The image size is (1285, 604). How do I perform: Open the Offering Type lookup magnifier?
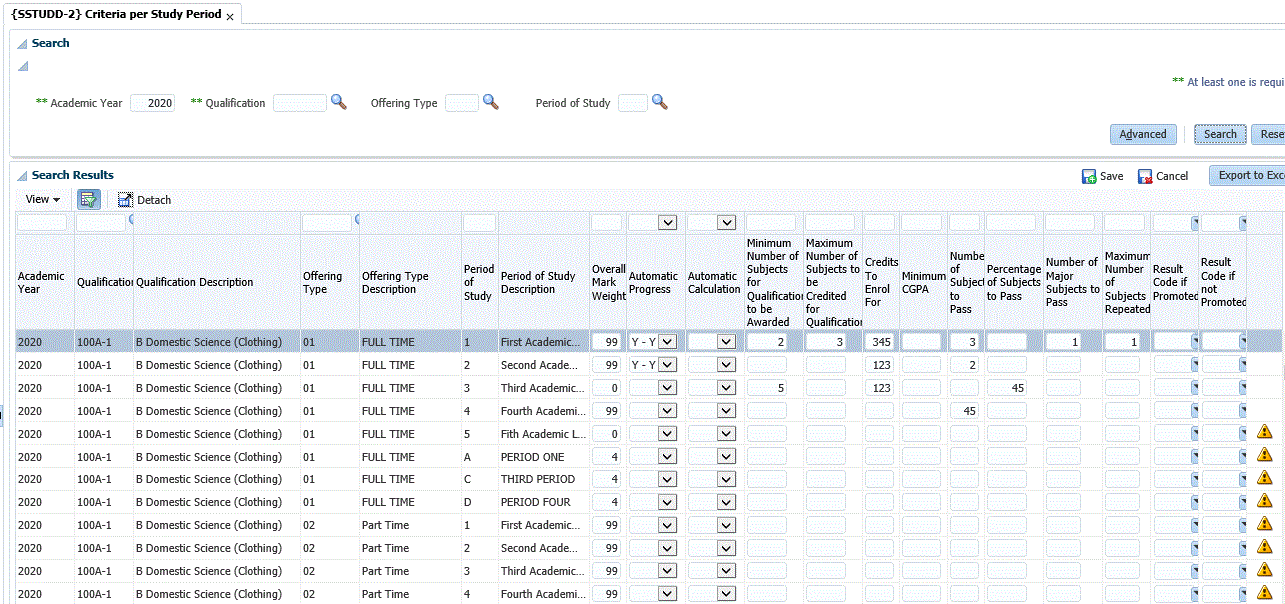(x=490, y=102)
